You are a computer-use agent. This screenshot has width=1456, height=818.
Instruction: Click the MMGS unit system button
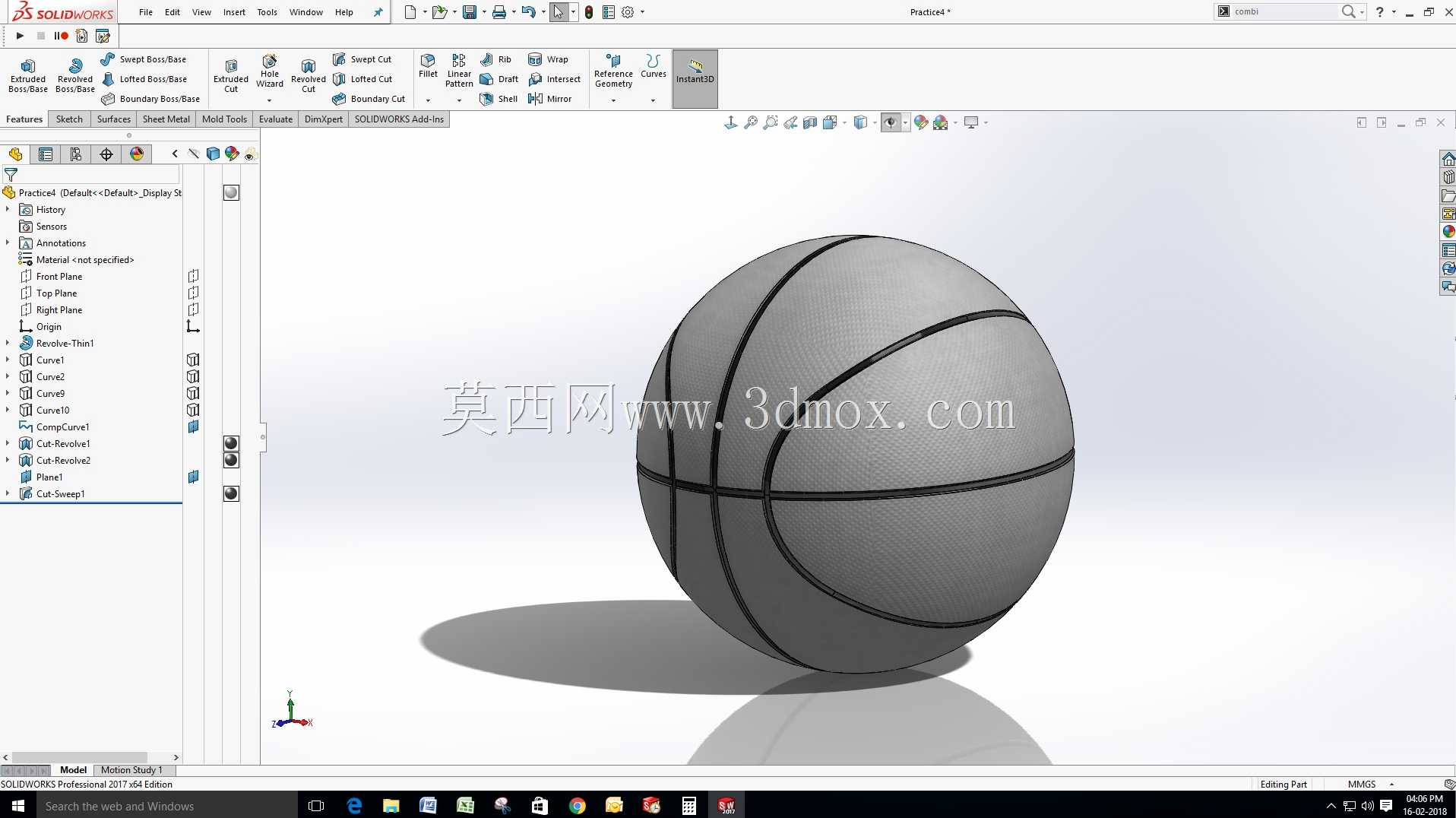tap(1362, 785)
